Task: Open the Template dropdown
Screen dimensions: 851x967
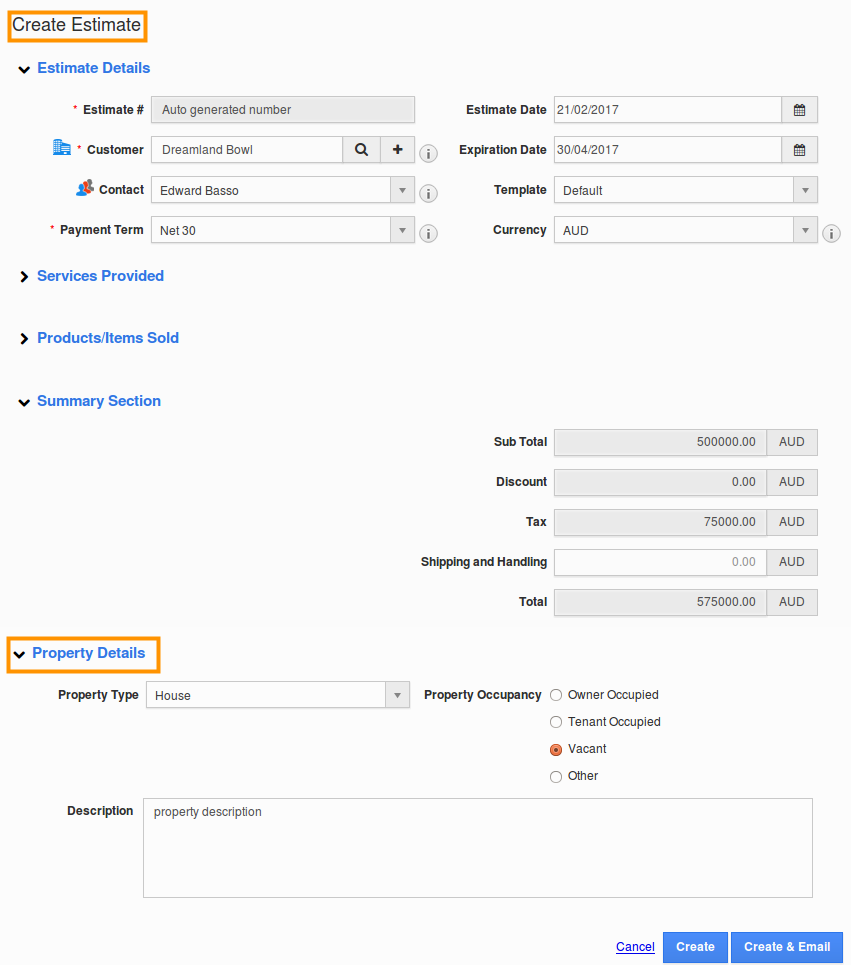Action: [x=805, y=190]
